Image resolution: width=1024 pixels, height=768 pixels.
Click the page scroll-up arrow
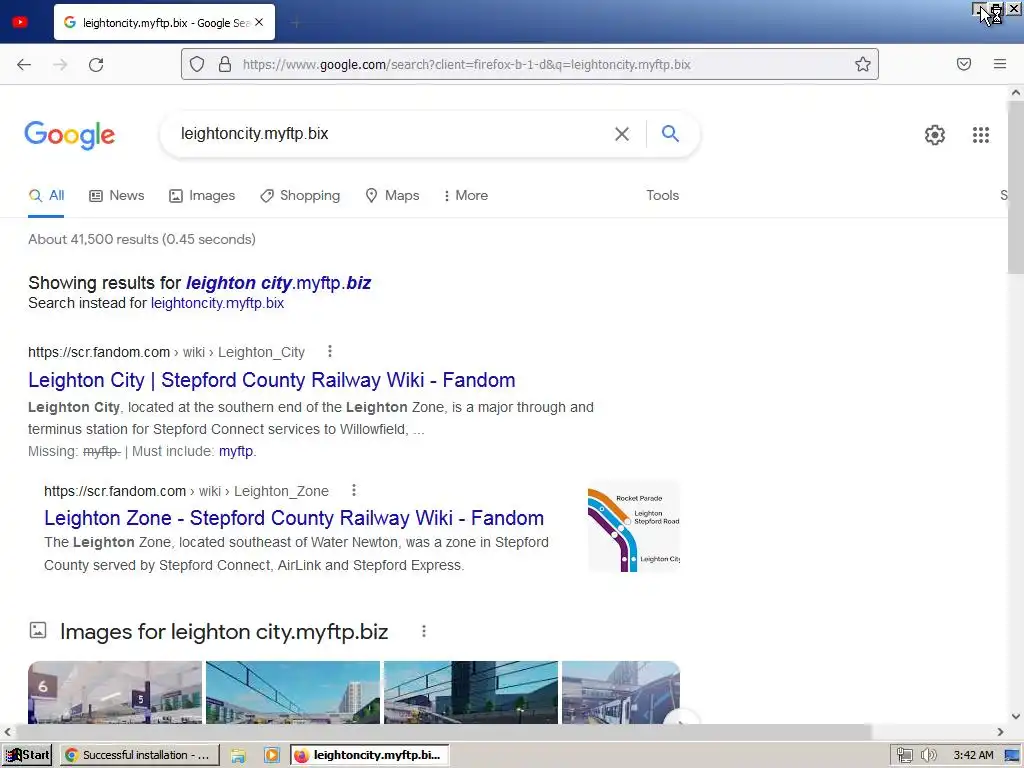(x=1016, y=93)
